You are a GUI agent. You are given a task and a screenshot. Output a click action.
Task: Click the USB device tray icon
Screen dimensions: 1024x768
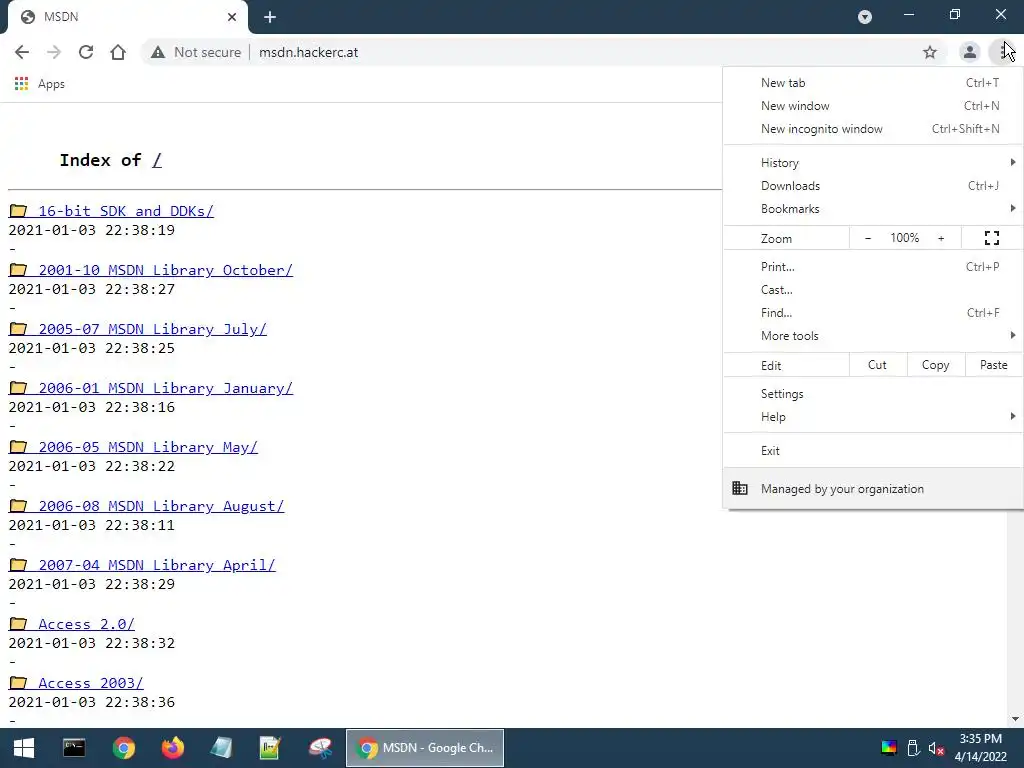point(913,748)
